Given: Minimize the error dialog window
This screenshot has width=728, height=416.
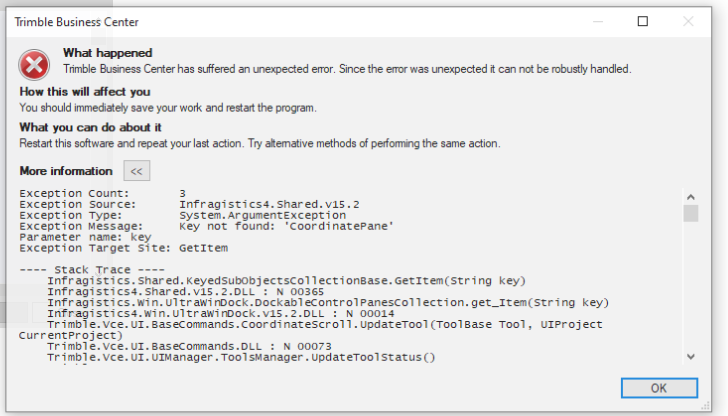Looking at the screenshot, I should (596, 21).
